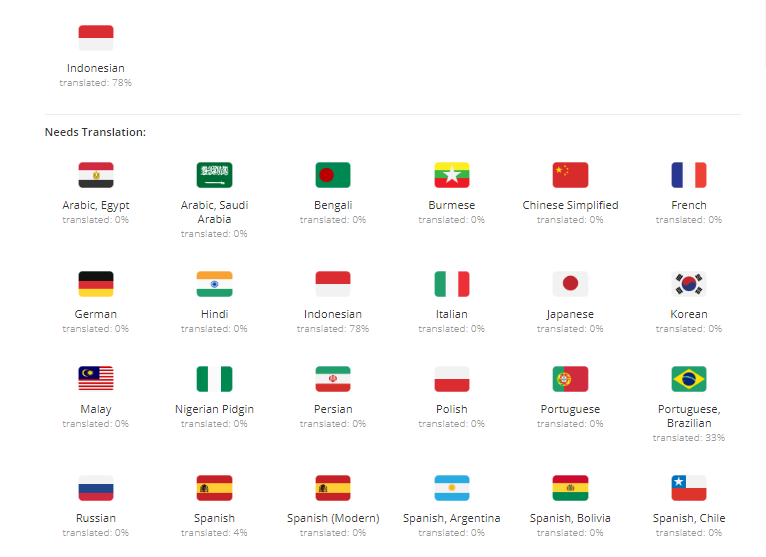Click the German flag icon
The height and width of the screenshot is (557, 766).
[x=96, y=284]
